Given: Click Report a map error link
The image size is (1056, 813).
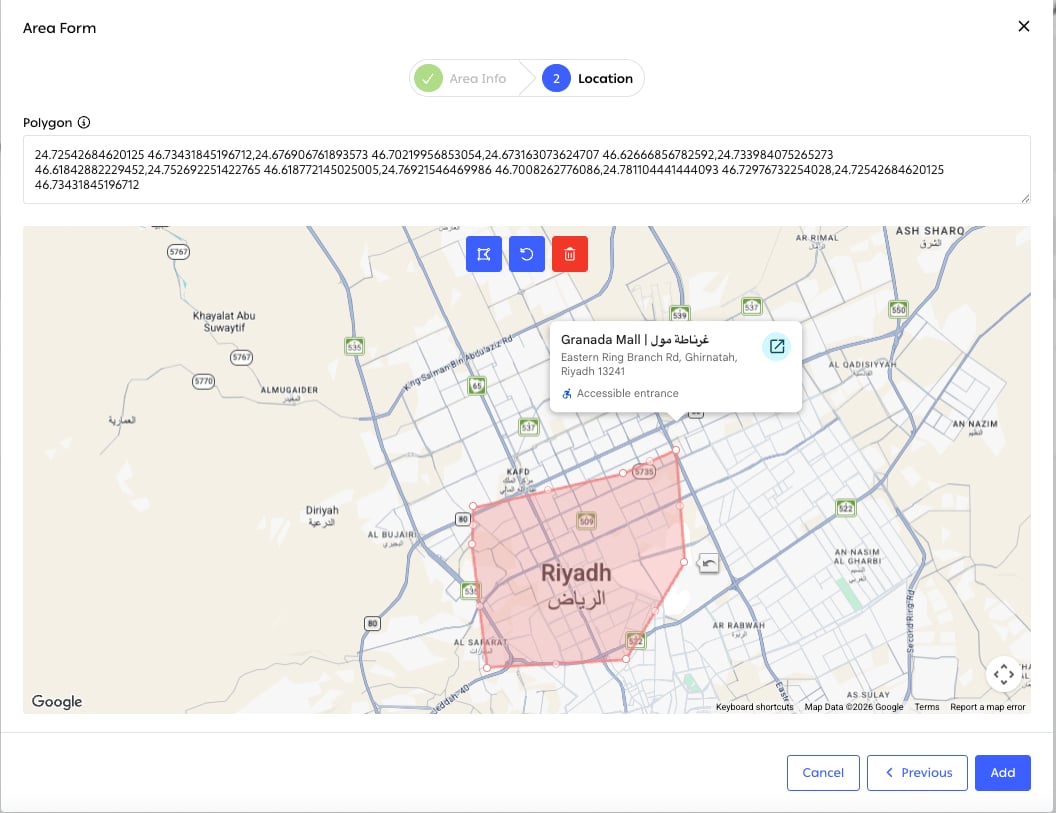Looking at the screenshot, I should pos(987,707).
